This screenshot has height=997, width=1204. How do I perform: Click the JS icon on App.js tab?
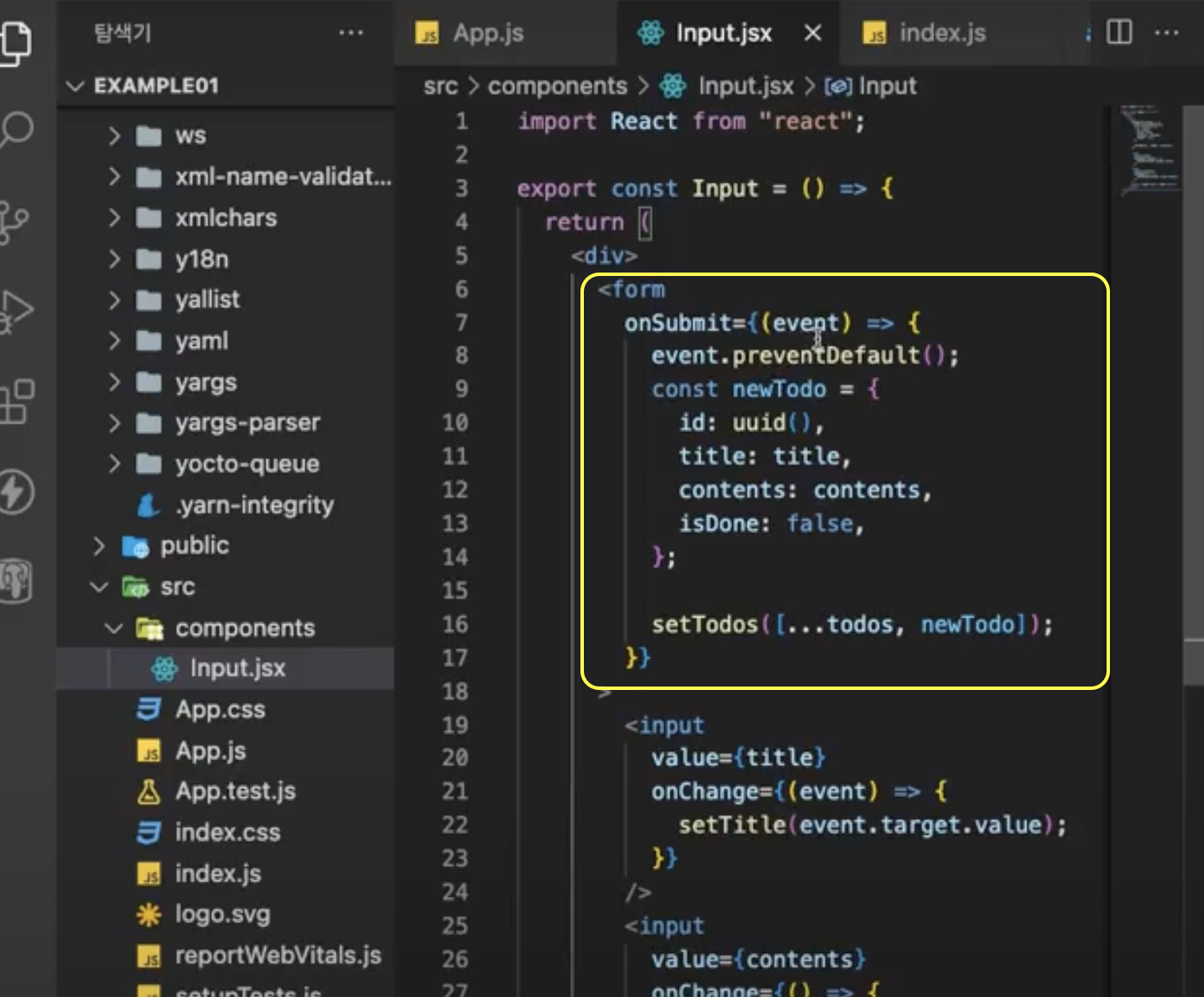tap(427, 34)
